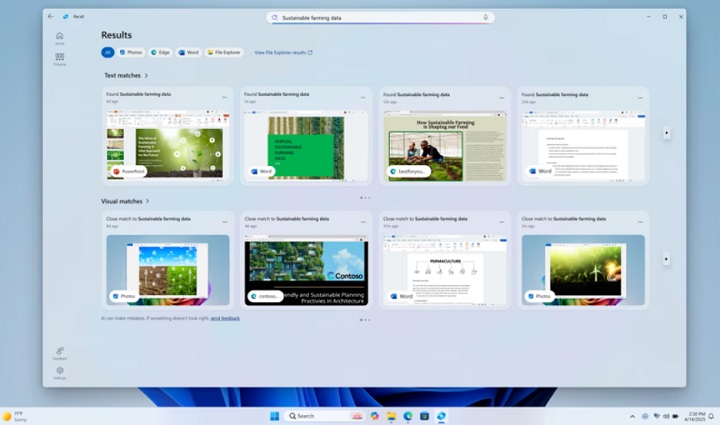
Task: Open the clock showing 2:30 PM
Action: 694,416
